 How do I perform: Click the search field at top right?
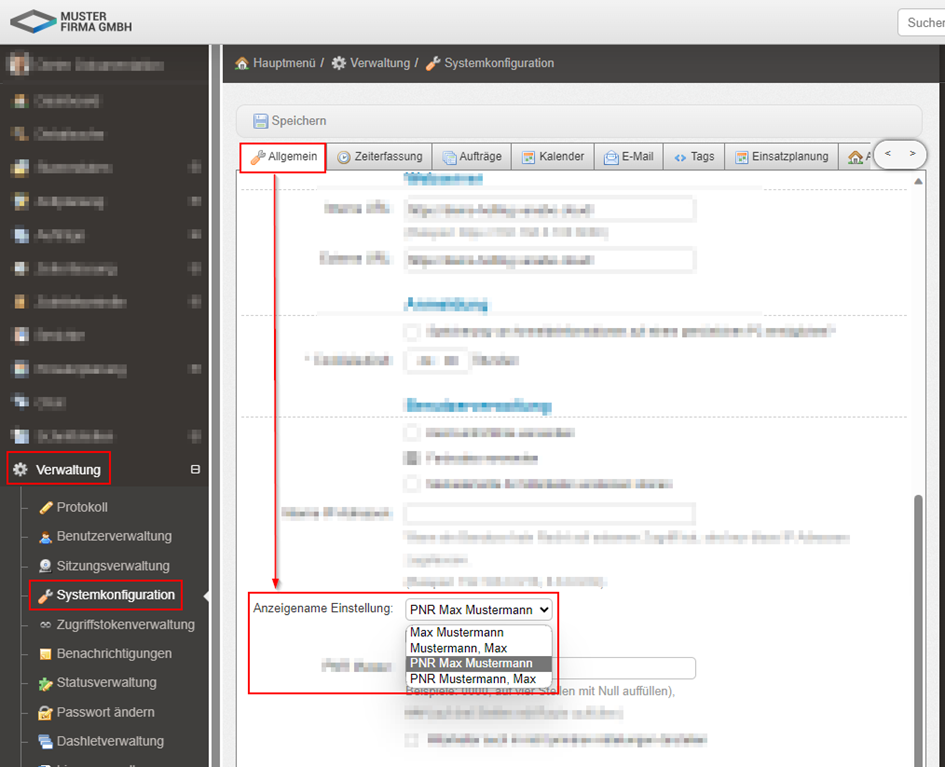click(x=922, y=22)
